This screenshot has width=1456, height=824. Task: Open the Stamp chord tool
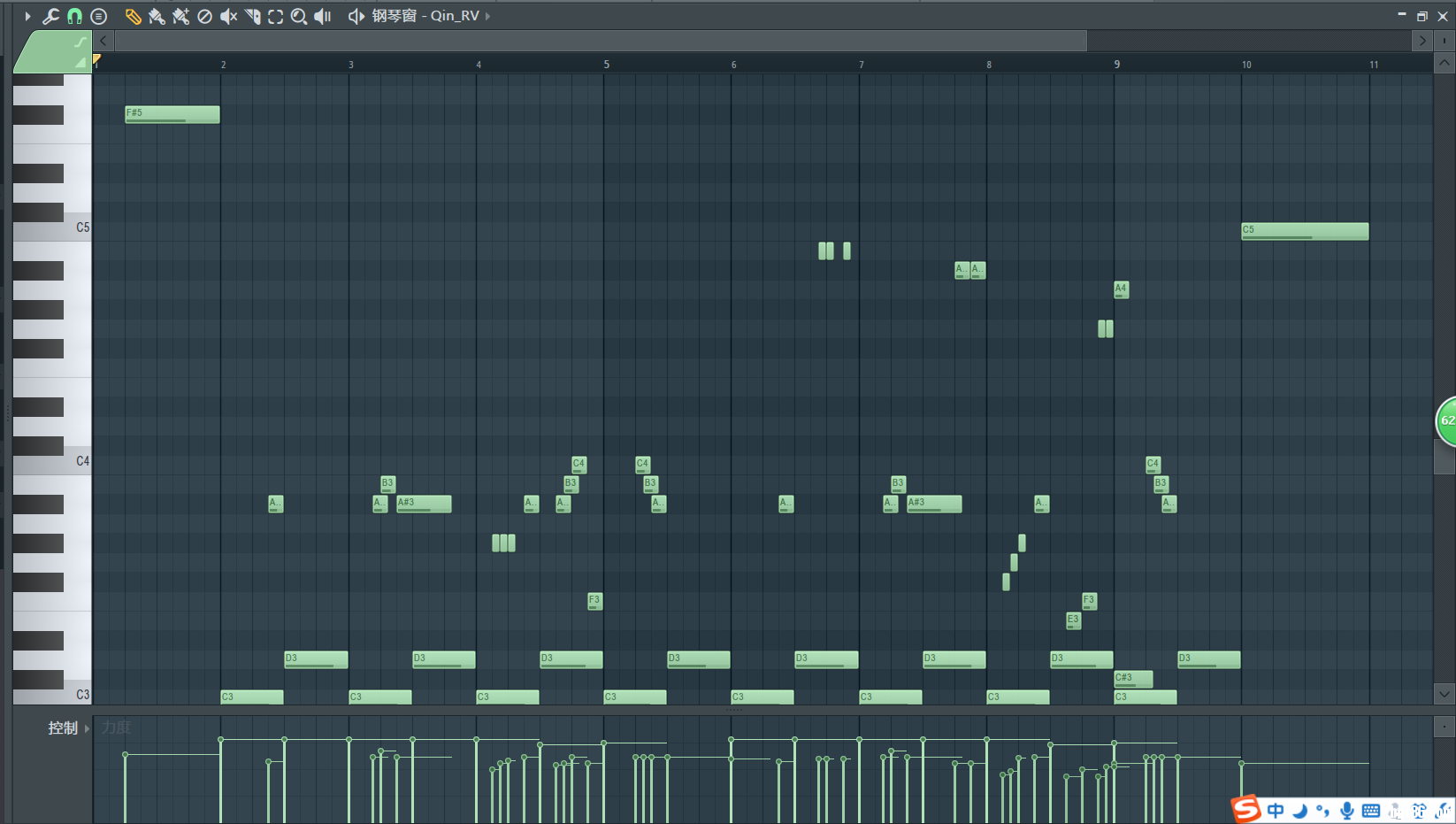99,16
